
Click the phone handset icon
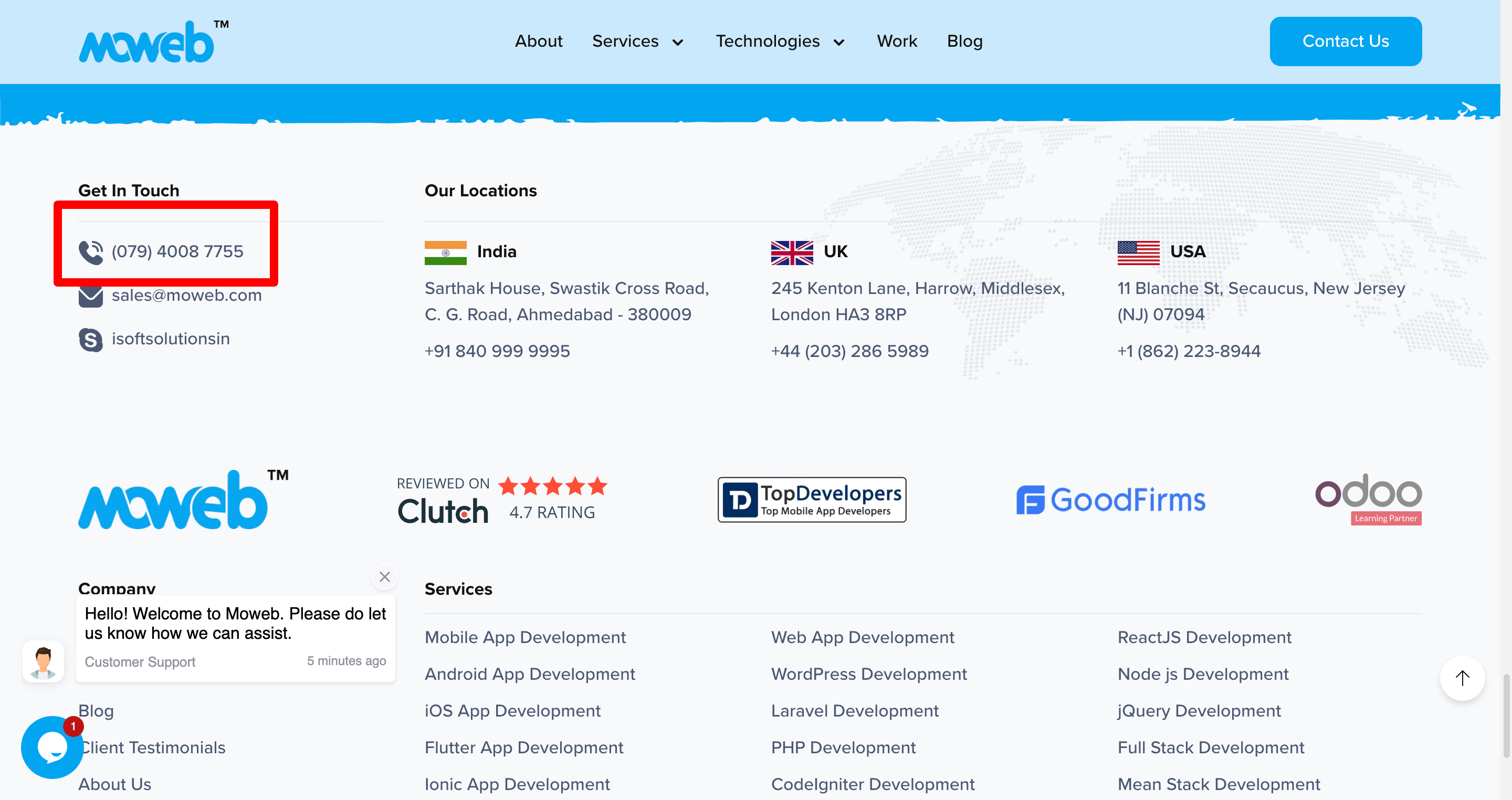pos(90,252)
